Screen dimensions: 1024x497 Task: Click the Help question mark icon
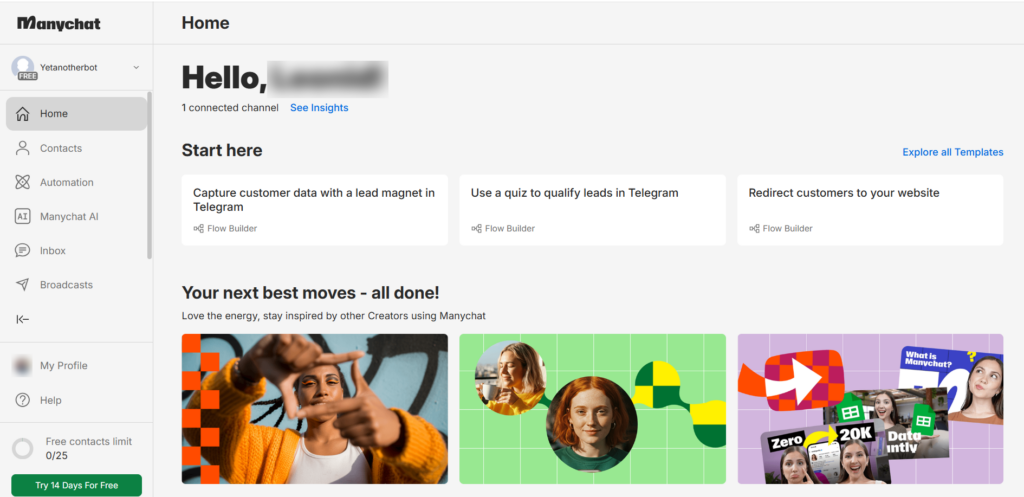click(x=23, y=400)
